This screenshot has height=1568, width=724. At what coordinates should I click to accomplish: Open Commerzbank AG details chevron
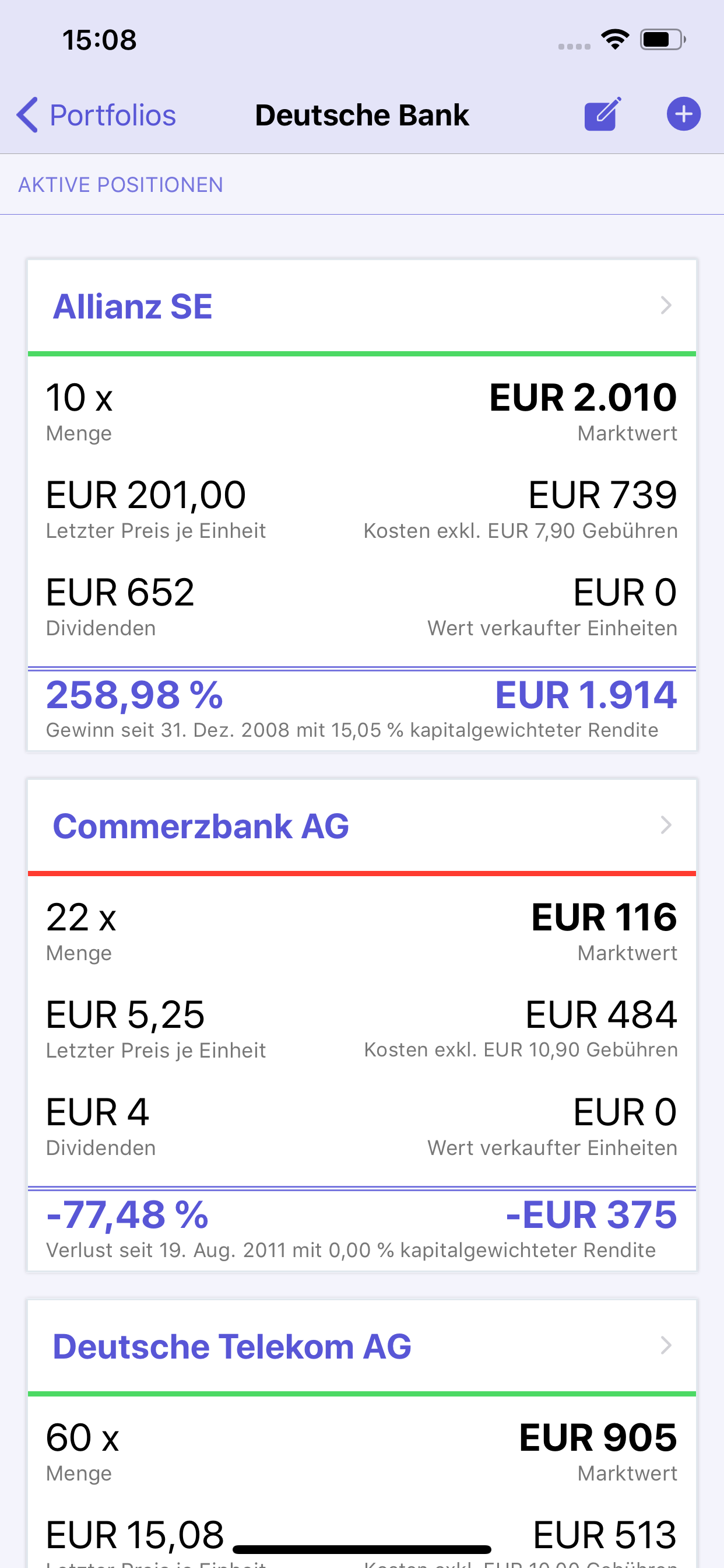point(666,825)
